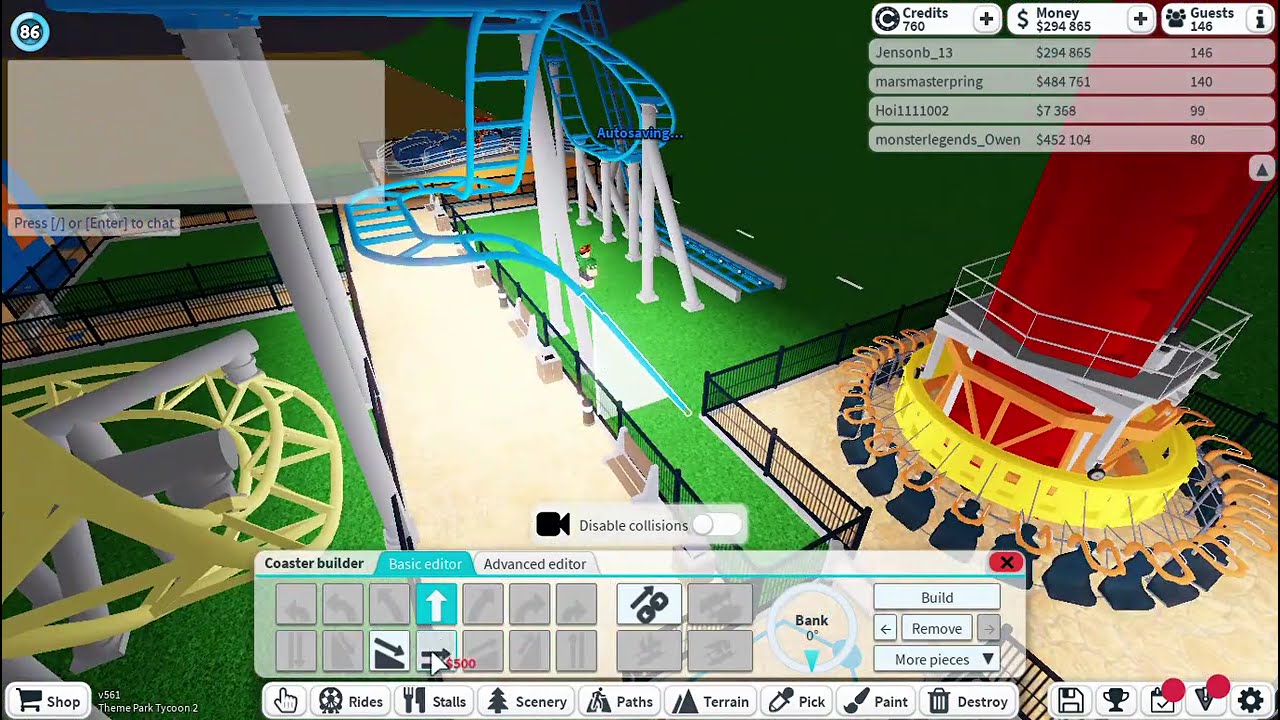Click the Remove button
This screenshot has width=1280, height=720.
coord(937,628)
